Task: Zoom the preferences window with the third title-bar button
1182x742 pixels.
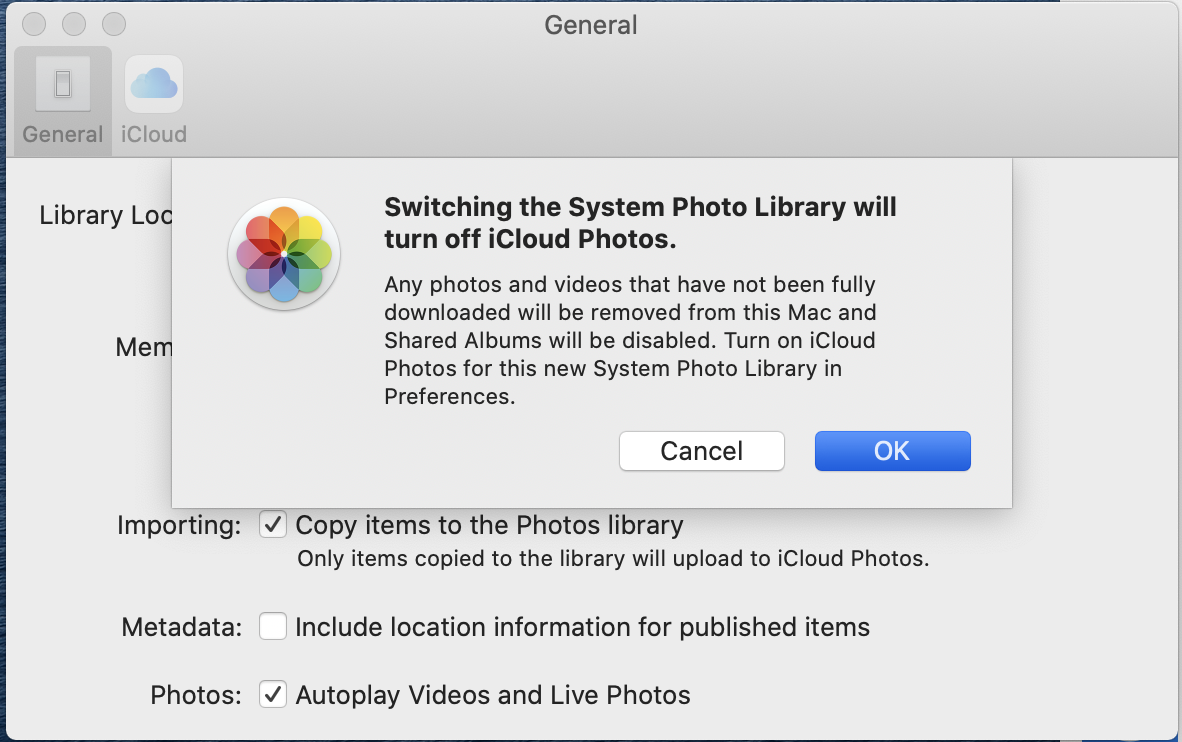Action: [x=115, y=24]
